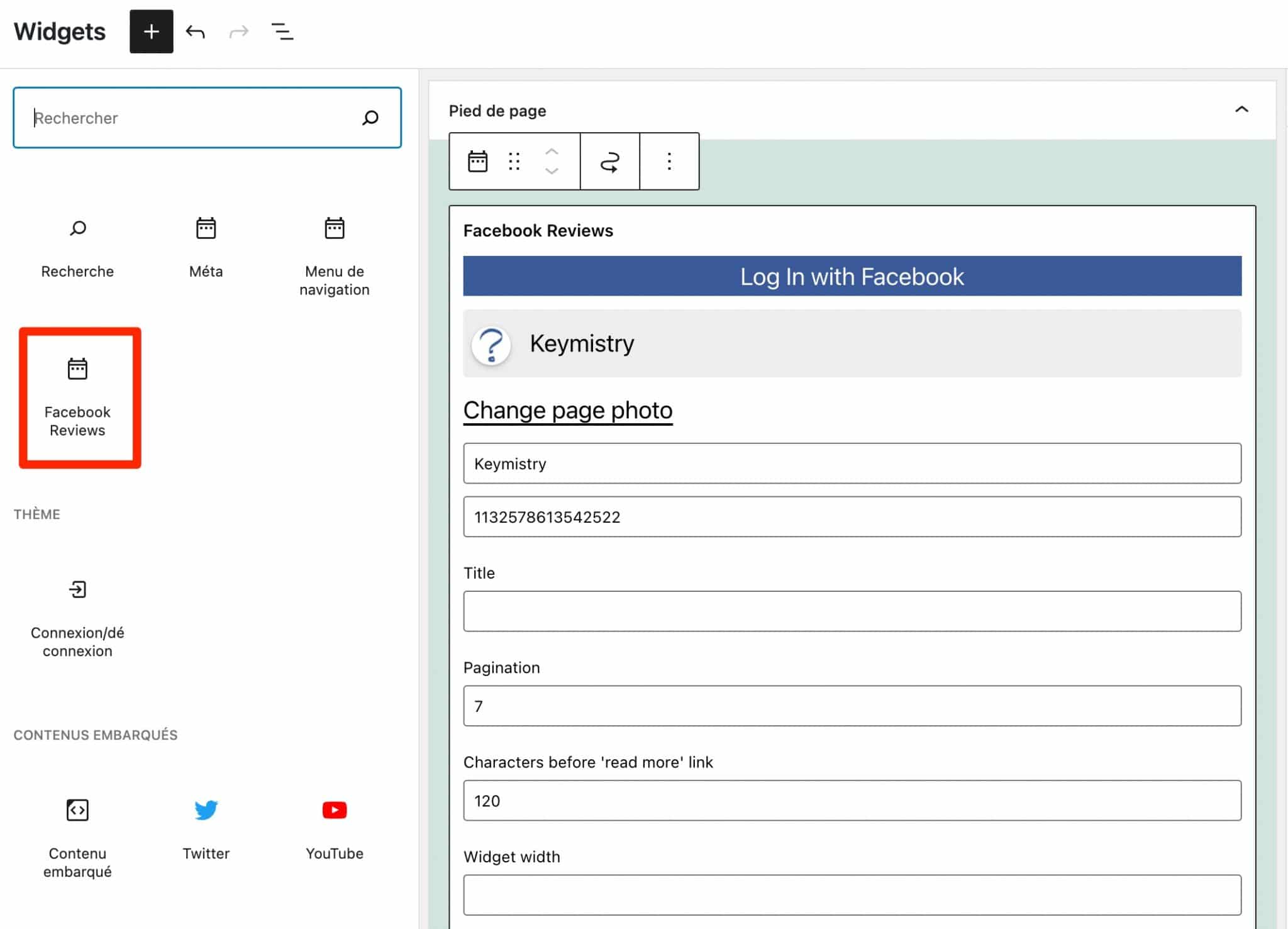Insert the Méta widget block
This screenshot has width=1288, height=929.
tap(206, 248)
